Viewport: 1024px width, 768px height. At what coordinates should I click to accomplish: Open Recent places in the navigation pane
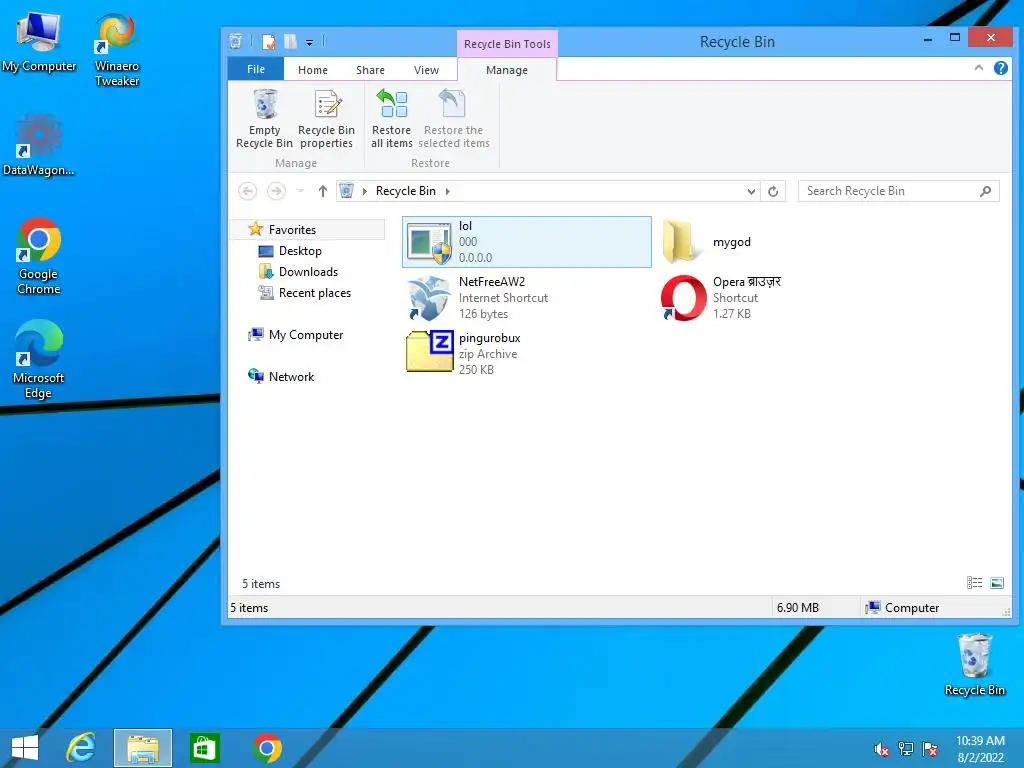315,293
